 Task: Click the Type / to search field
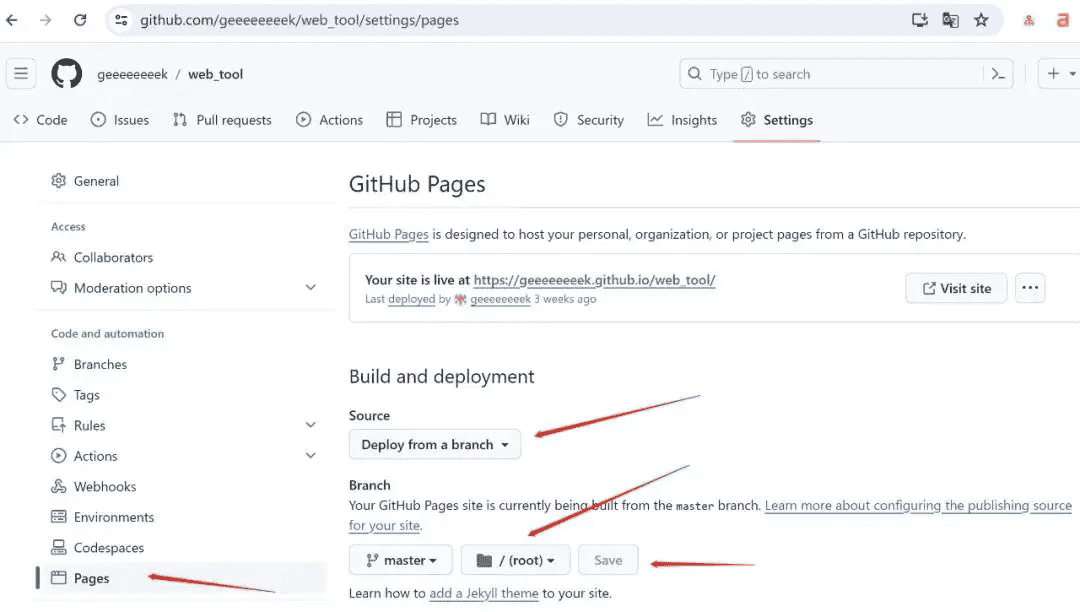(x=830, y=74)
